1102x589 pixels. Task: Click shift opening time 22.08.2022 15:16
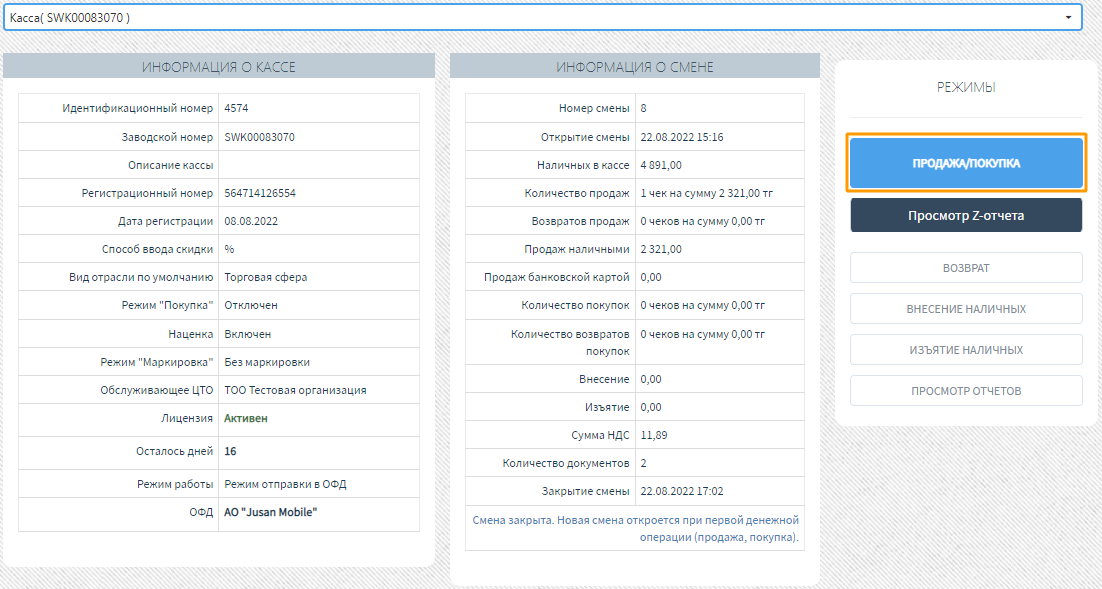[x=682, y=137]
